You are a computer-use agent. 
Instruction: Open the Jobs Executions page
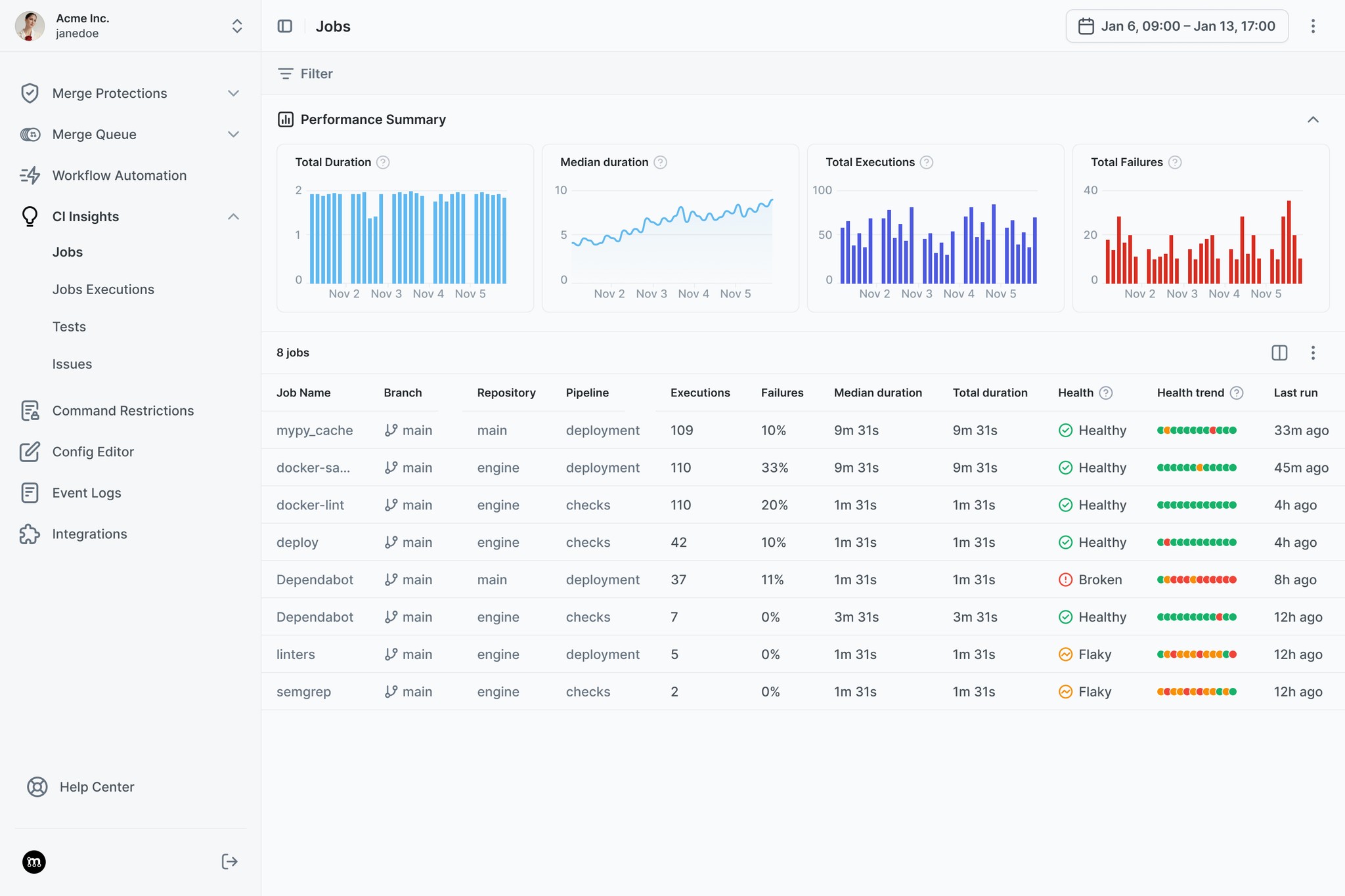point(103,289)
